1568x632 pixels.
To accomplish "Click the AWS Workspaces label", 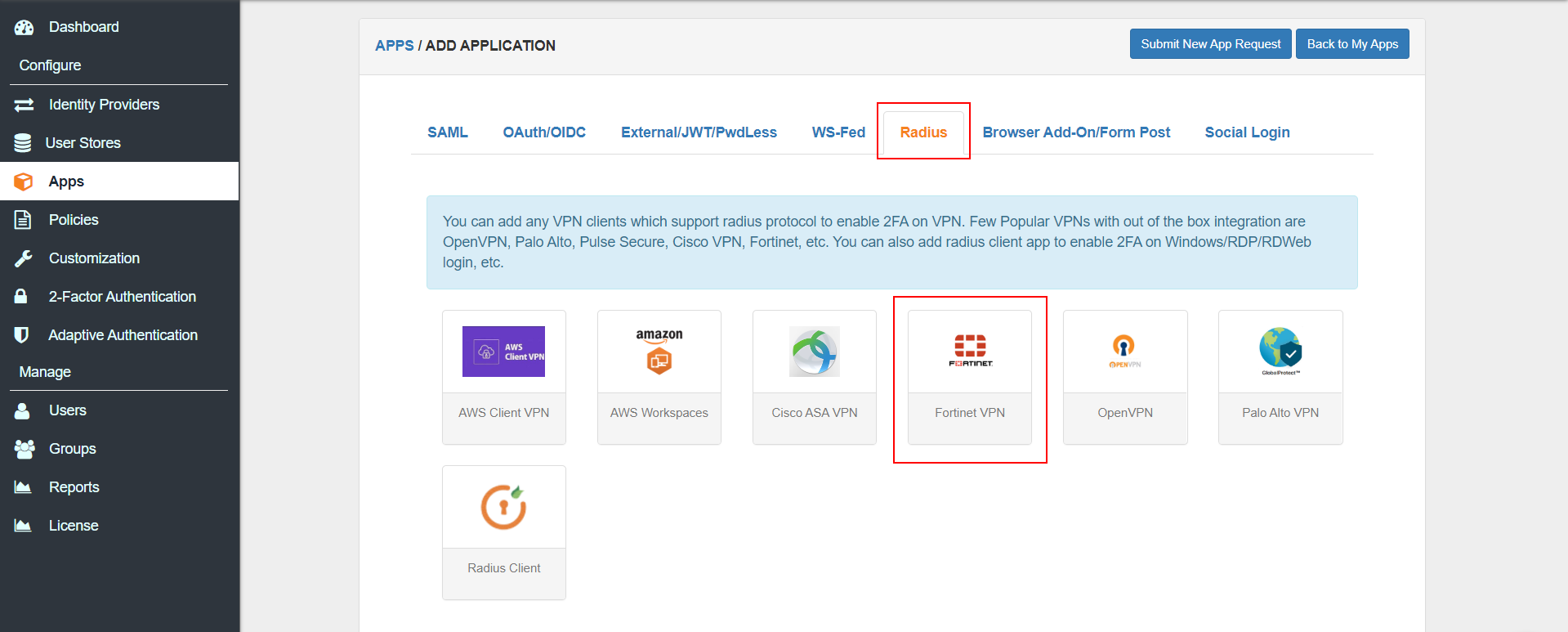I will 659,413.
